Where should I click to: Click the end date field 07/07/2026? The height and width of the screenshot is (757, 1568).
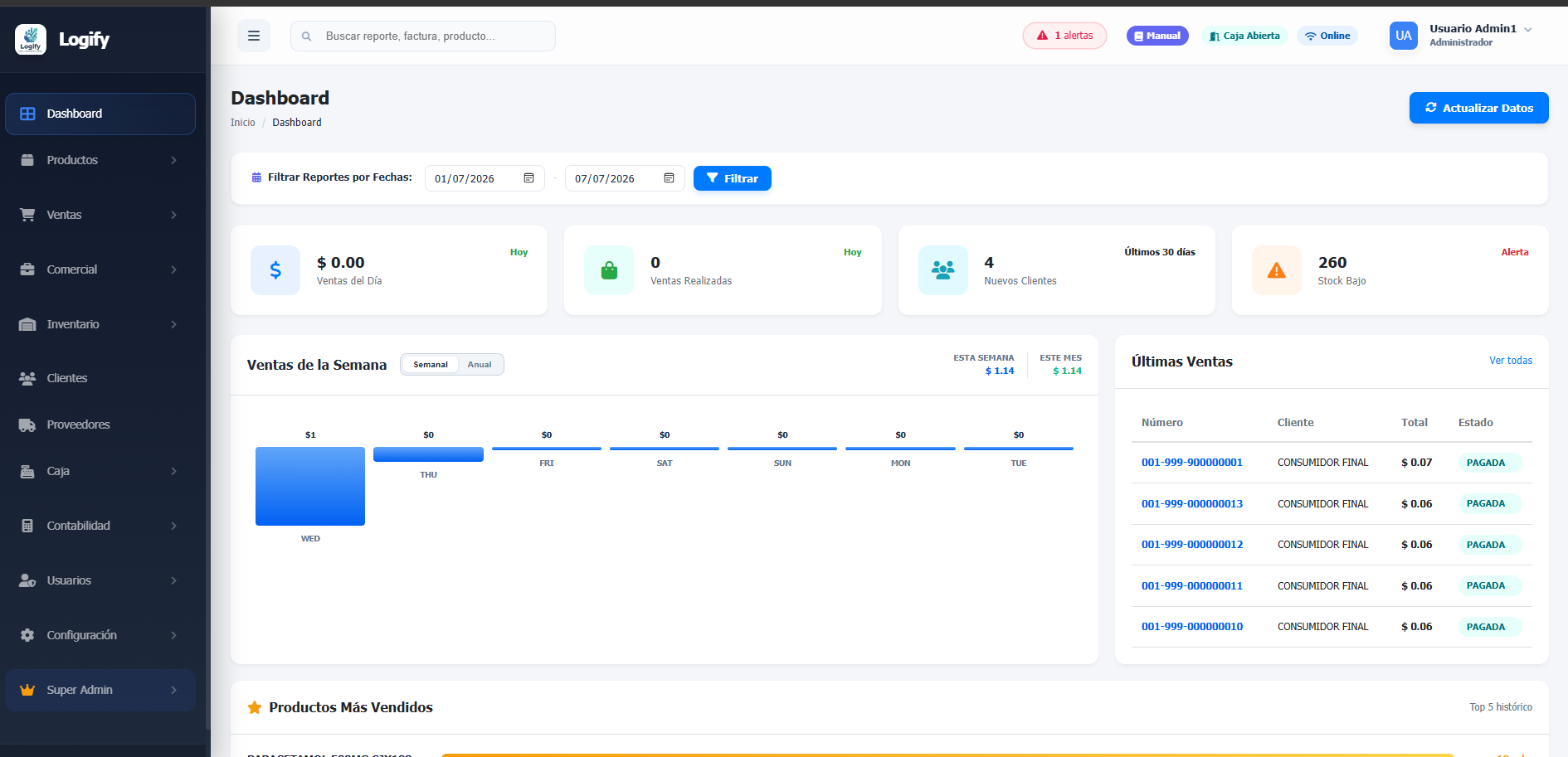[x=625, y=178]
